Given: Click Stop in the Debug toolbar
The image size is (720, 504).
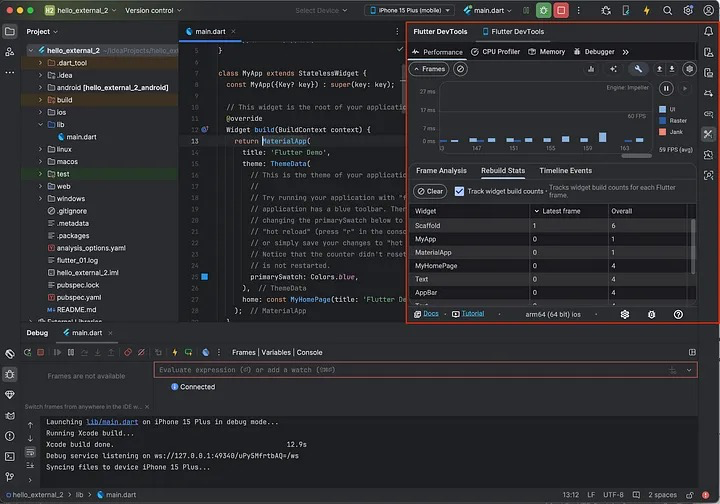Looking at the screenshot, I should pyautogui.click(x=41, y=352).
